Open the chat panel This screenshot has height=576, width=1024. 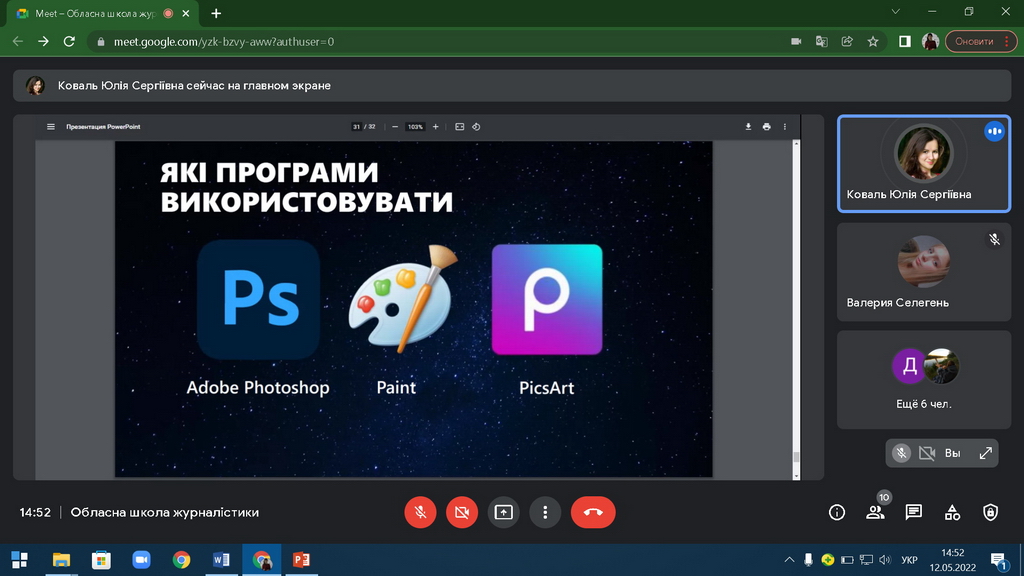914,513
